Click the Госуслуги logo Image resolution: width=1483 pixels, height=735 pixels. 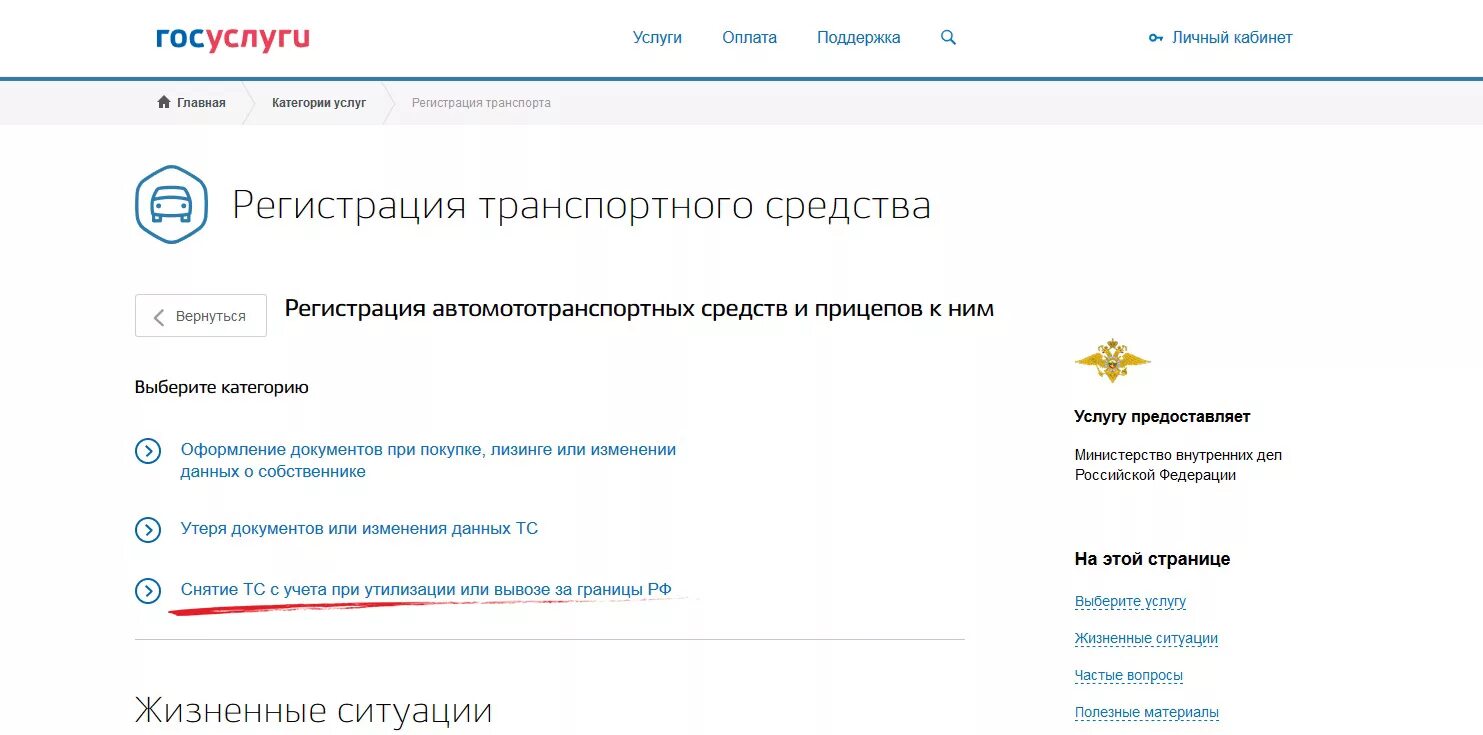tap(232, 39)
